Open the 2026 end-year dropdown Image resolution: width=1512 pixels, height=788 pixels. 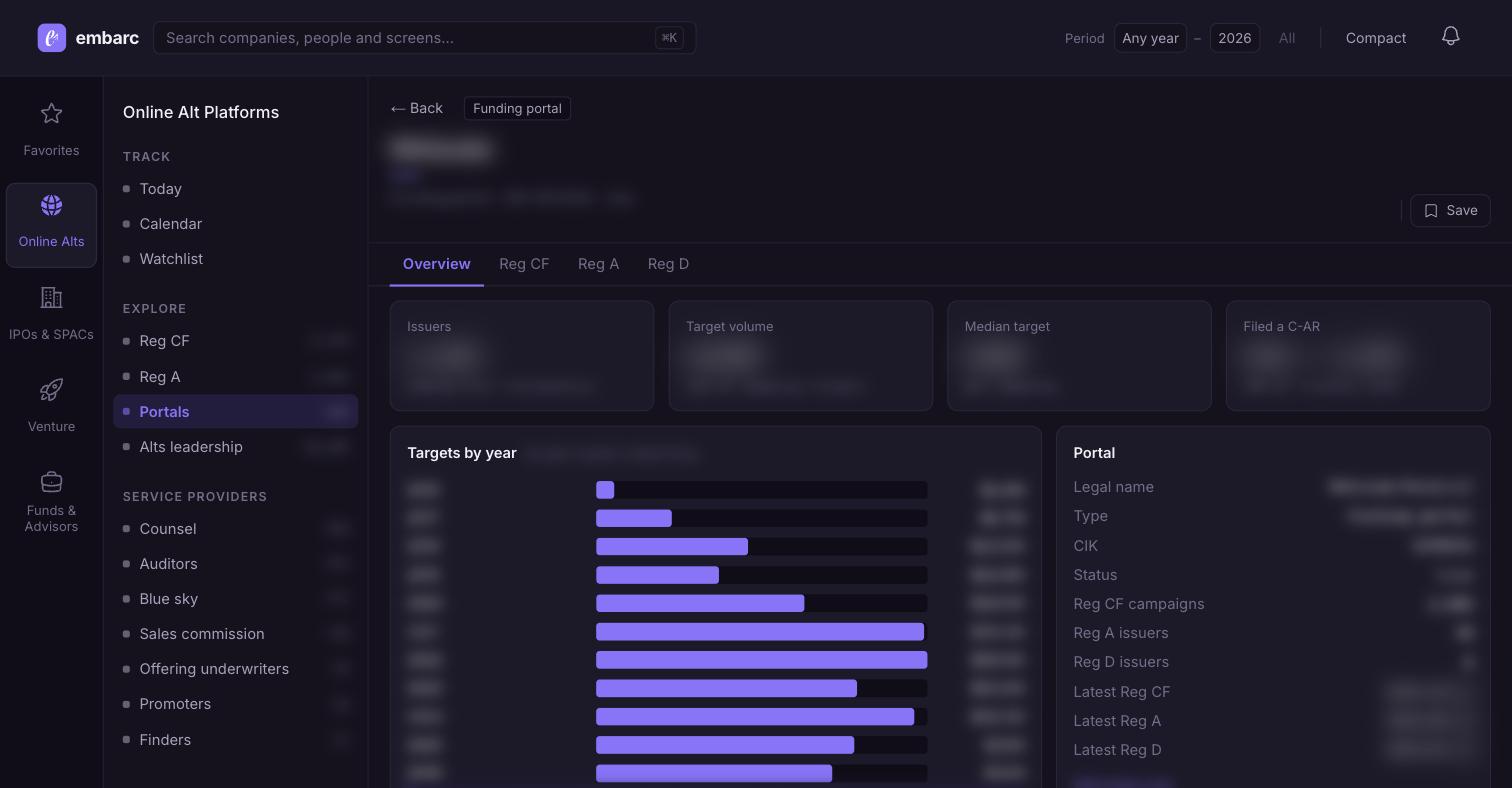tap(1234, 38)
